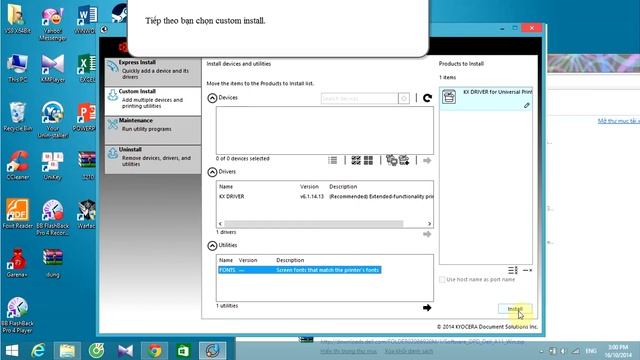The height and width of the screenshot is (360, 640).
Task: Click the link at right edge of browser window
Action: coord(618,121)
